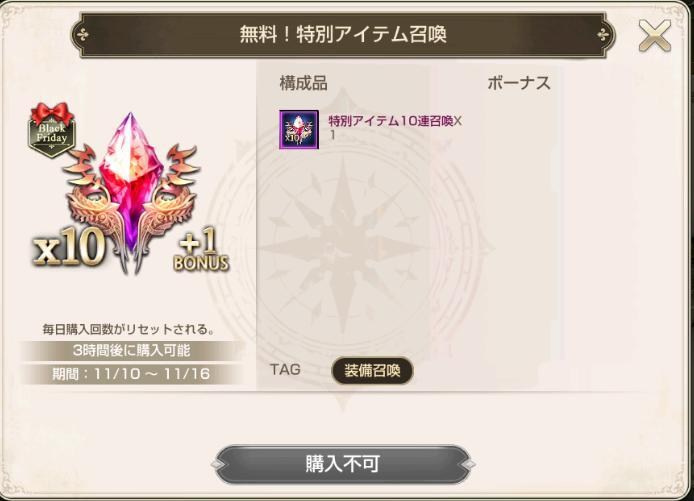Viewport: 694px width, 501px height.
Task: Select the 構成品 column header
Action: pyautogui.click(x=304, y=83)
